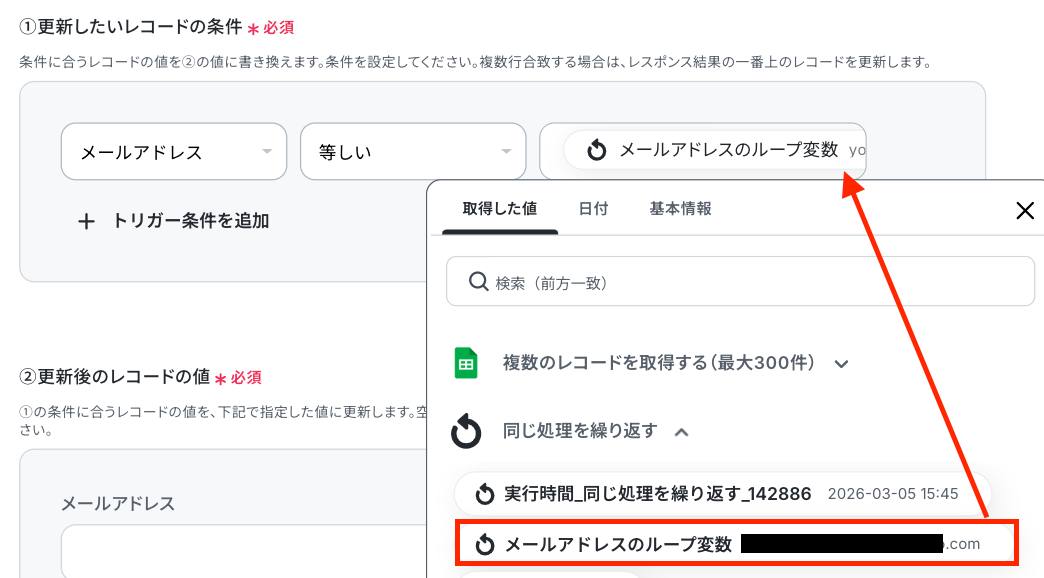This screenshot has width=1044, height=578.
Task: Click the 2026-03-05 15:45 timestamp text
Action: coord(893,494)
